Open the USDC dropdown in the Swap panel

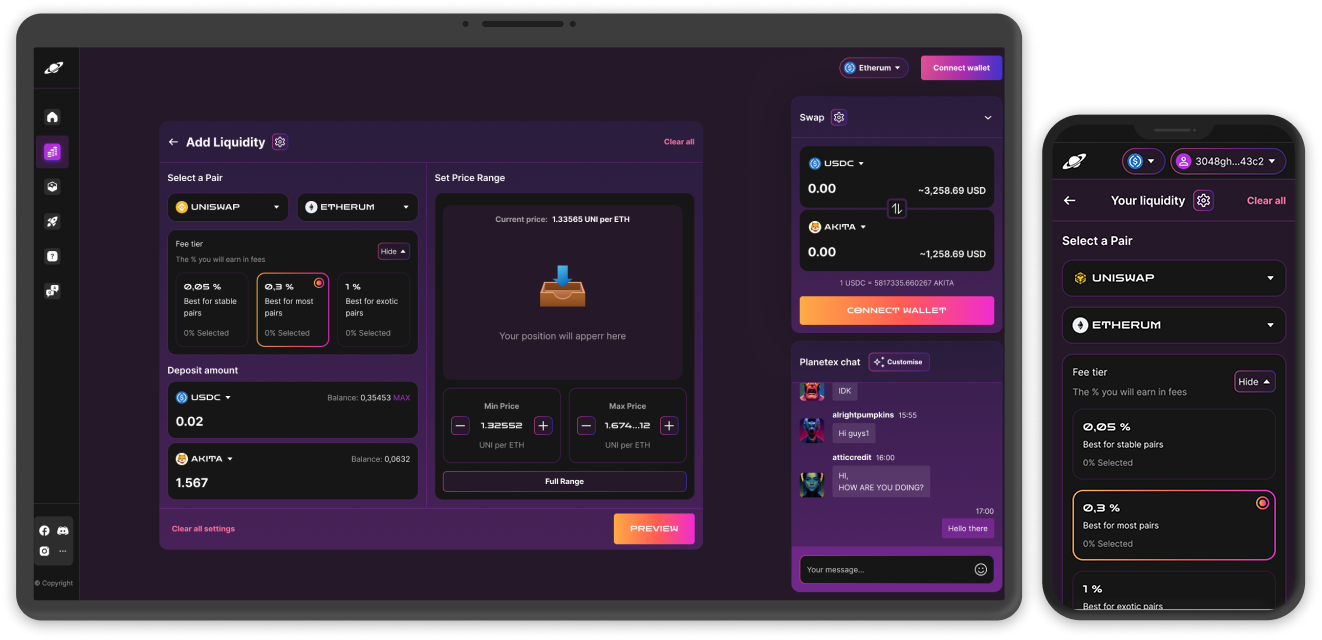836,163
